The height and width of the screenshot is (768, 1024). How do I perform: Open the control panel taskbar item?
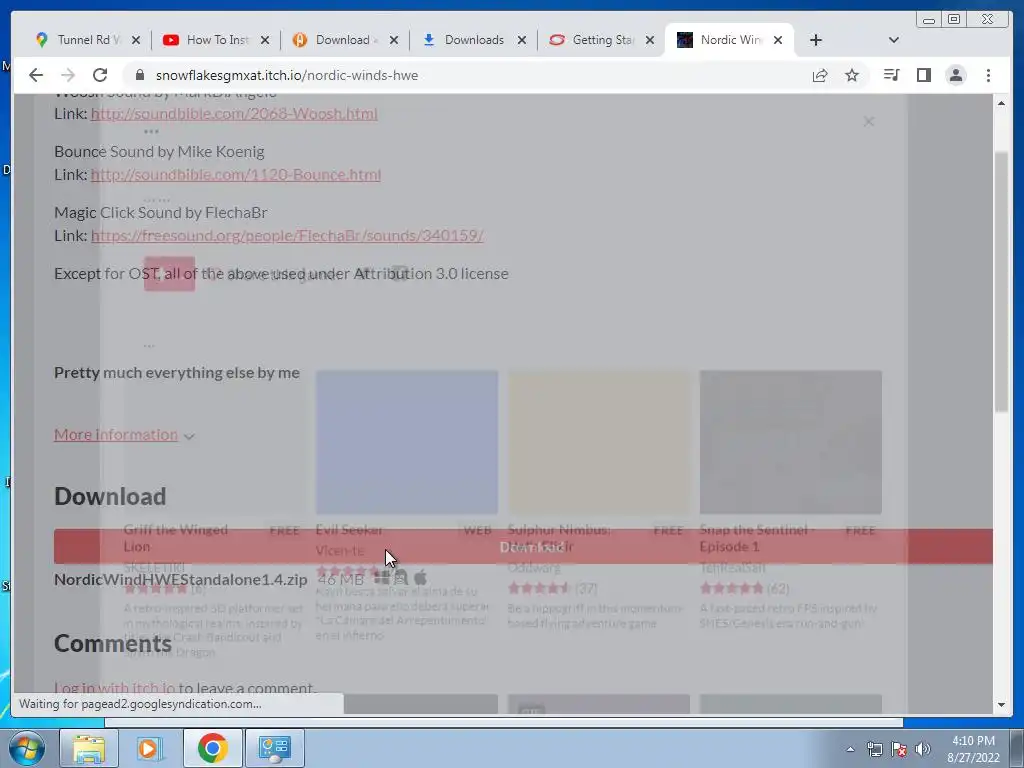coord(274,748)
